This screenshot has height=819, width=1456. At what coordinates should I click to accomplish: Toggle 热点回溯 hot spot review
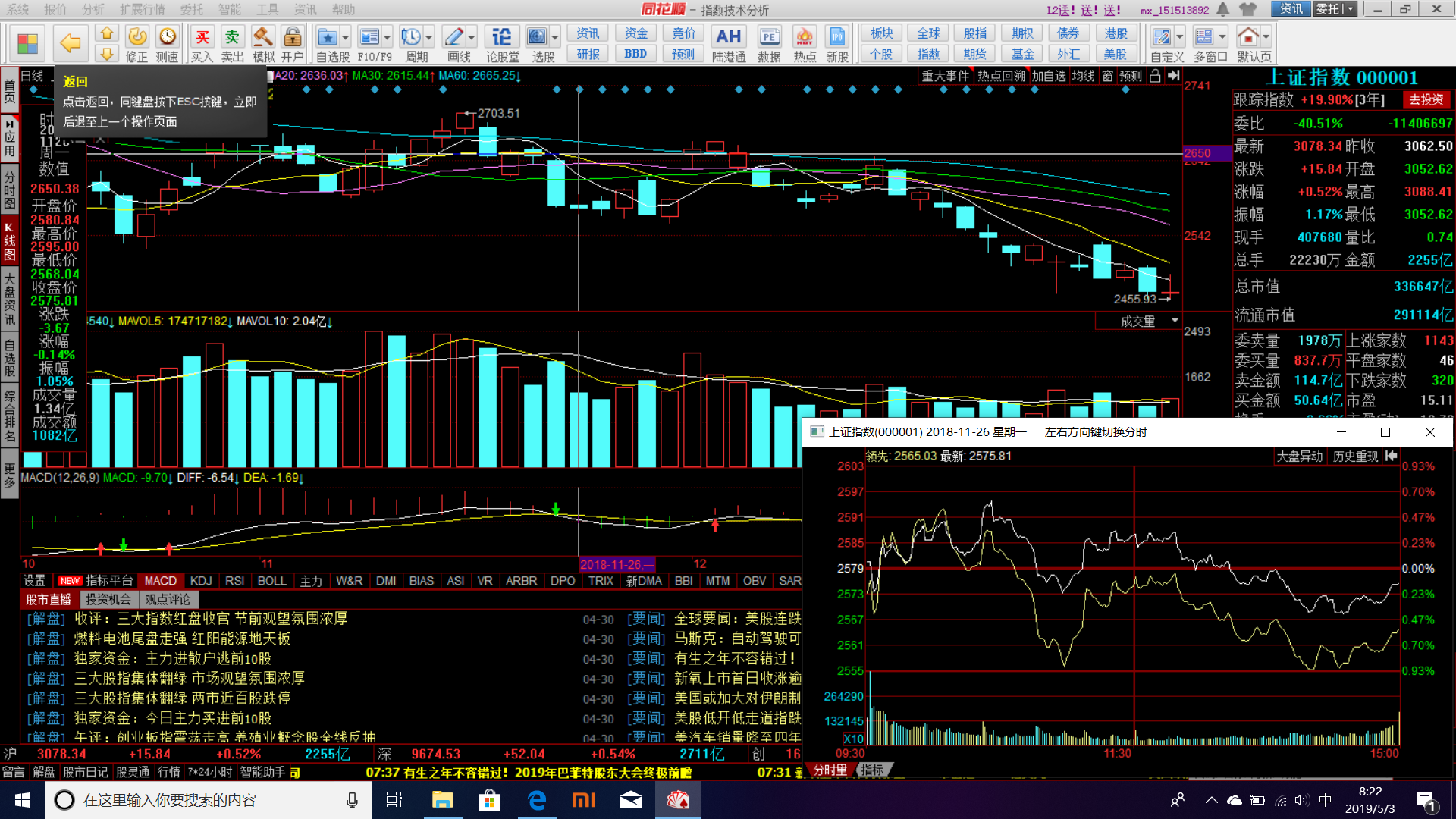(x=1001, y=76)
